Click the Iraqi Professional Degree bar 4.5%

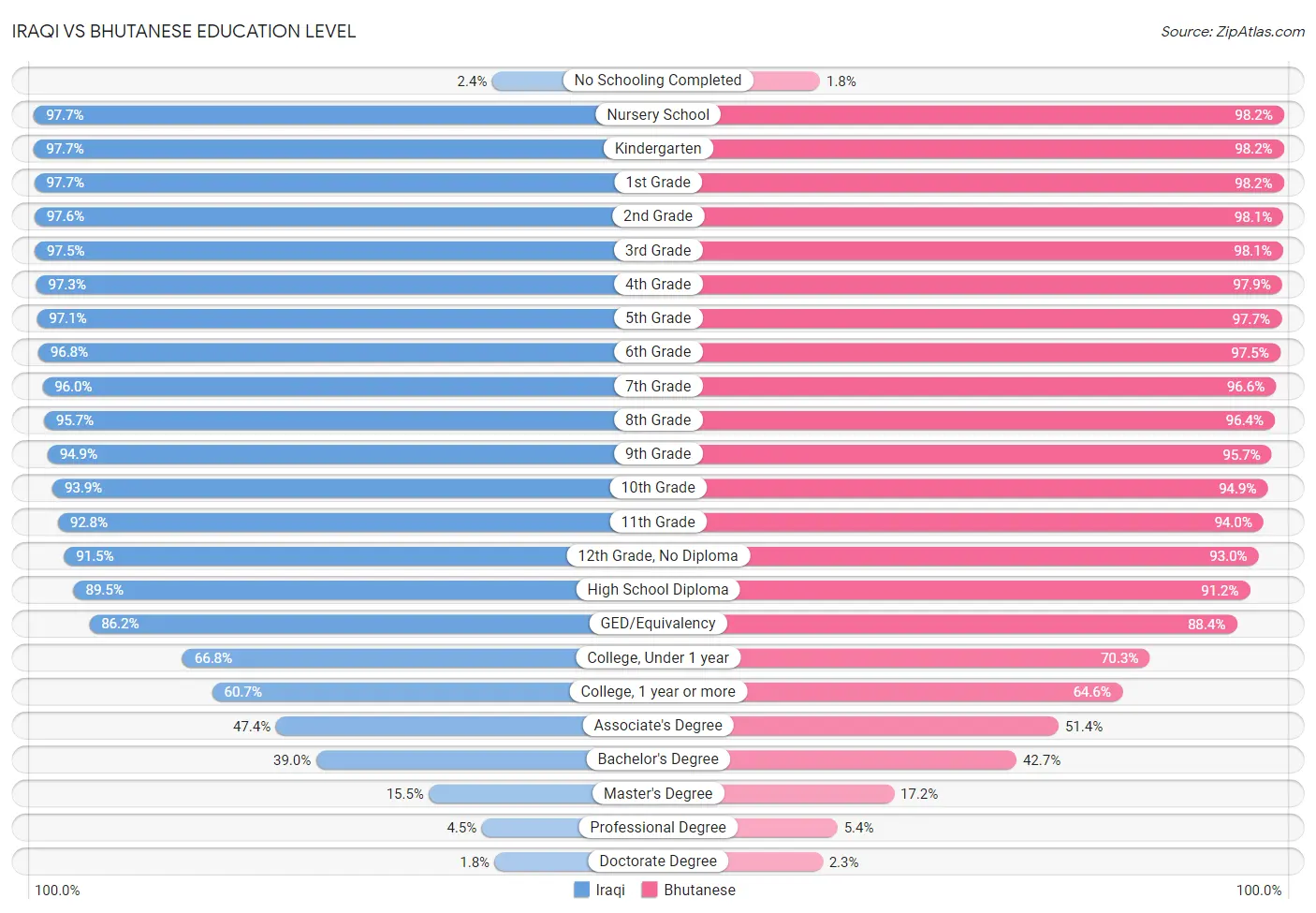[x=531, y=827]
